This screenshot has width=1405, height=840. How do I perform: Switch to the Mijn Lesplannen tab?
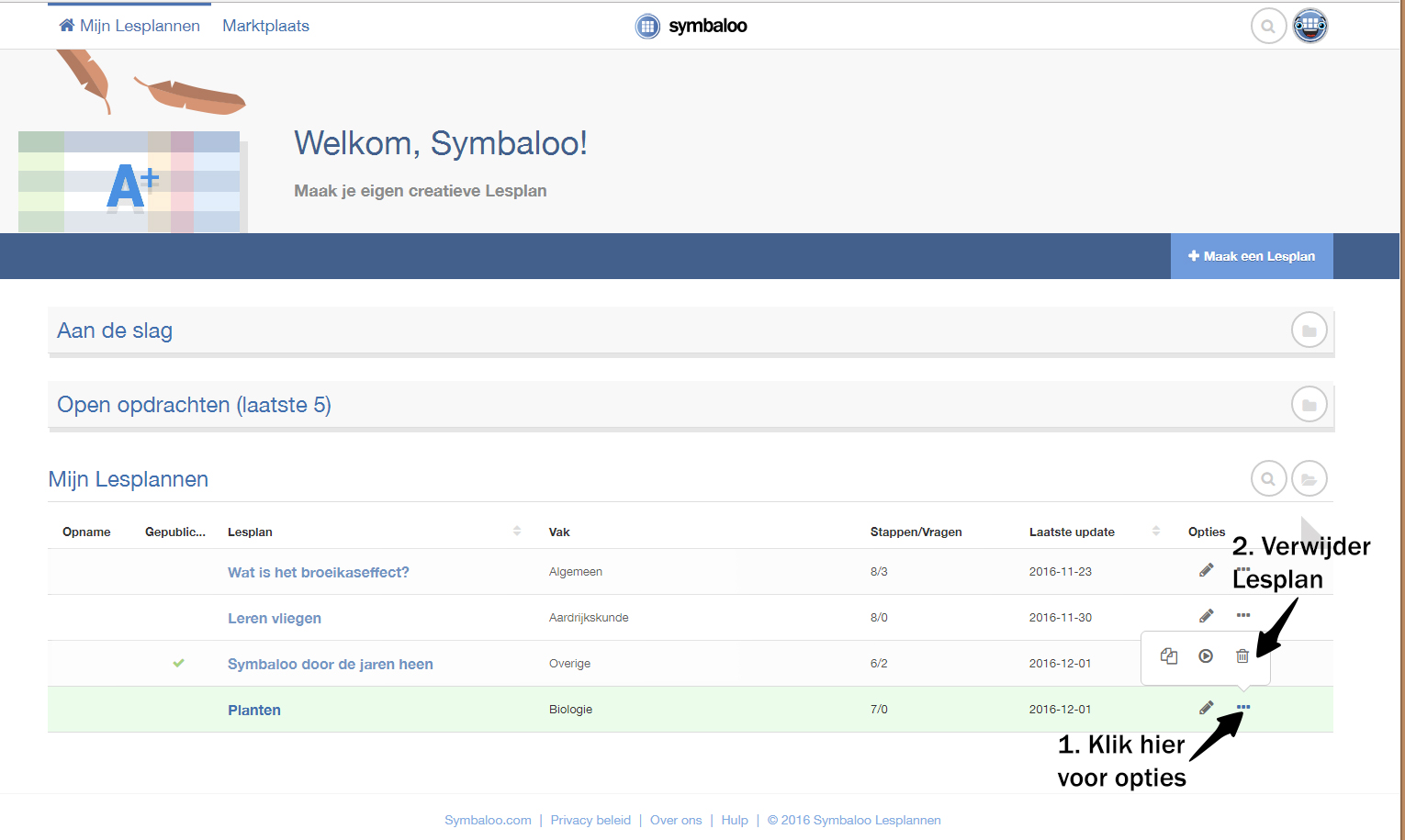[x=129, y=26]
